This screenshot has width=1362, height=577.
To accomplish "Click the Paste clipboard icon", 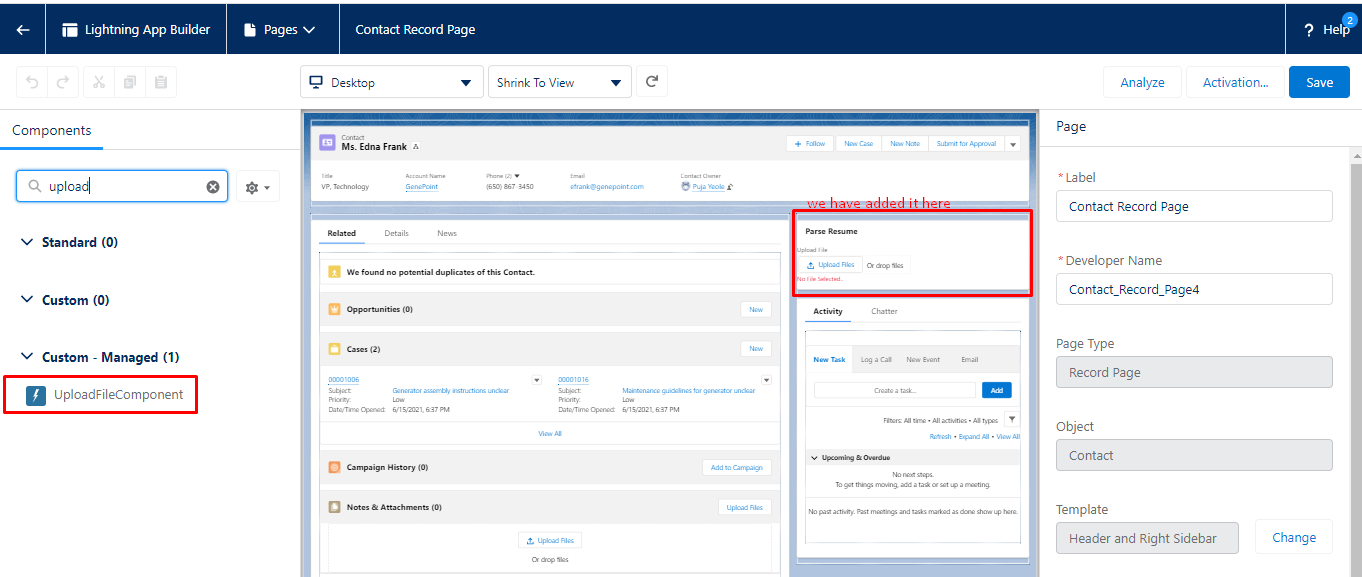I will [161, 82].
